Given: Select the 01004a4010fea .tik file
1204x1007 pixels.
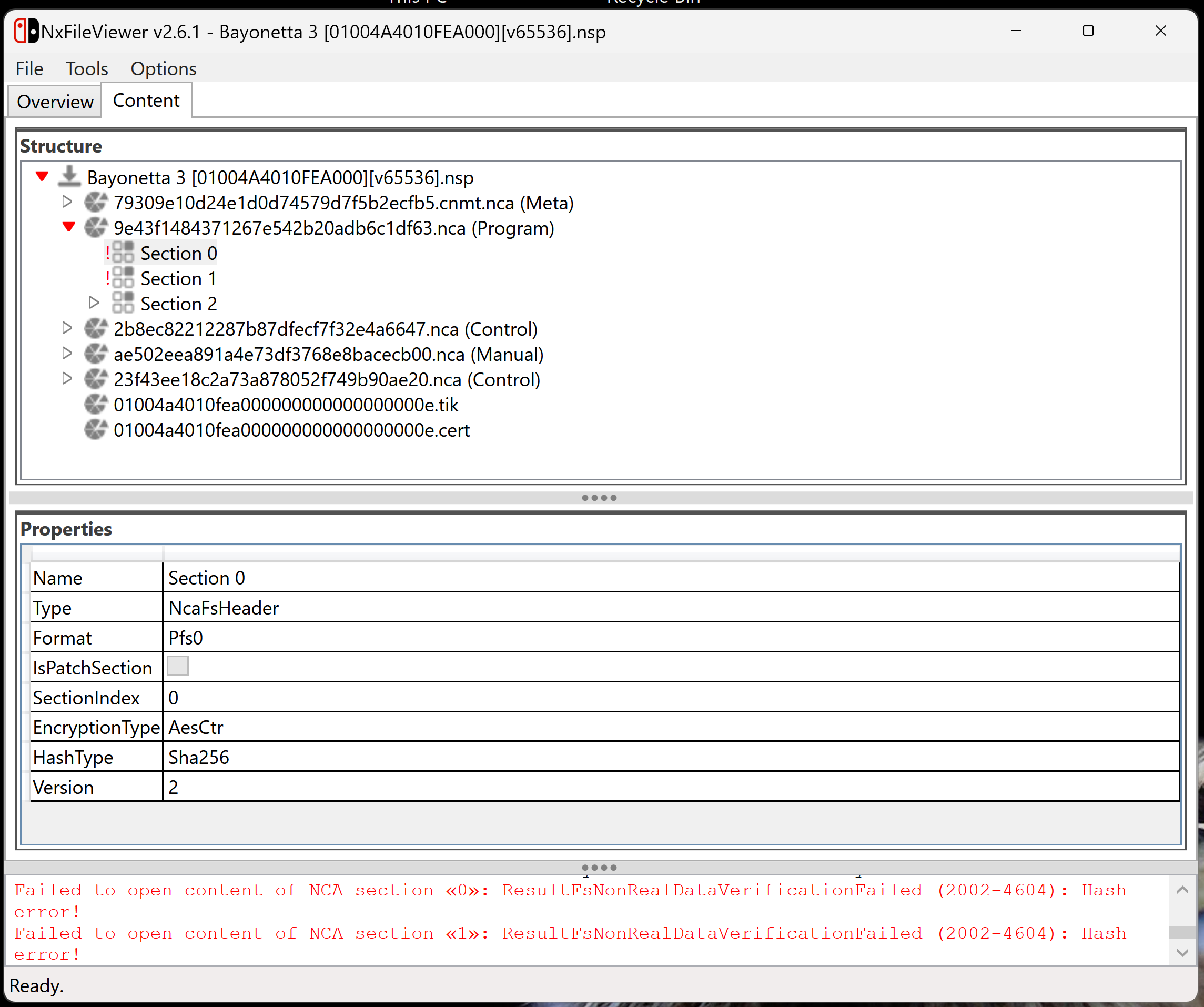Looking at the screenshot, I should pos(286,405).
